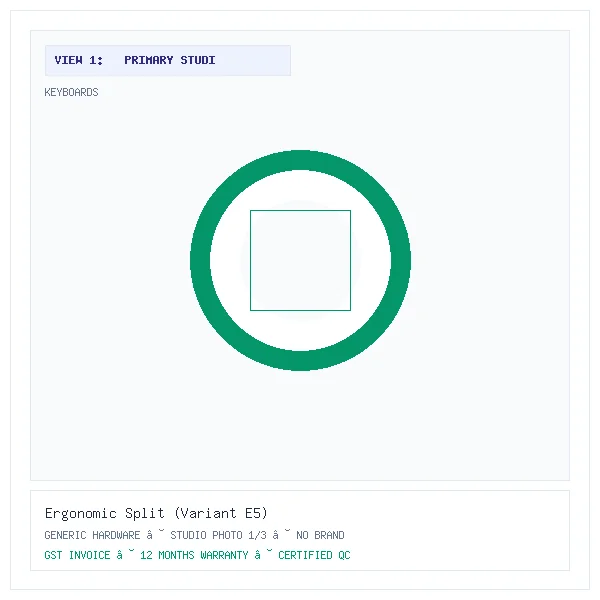600x600 pixels.
Task: Select the square outline inside the circle
Action: pos(300,260)
